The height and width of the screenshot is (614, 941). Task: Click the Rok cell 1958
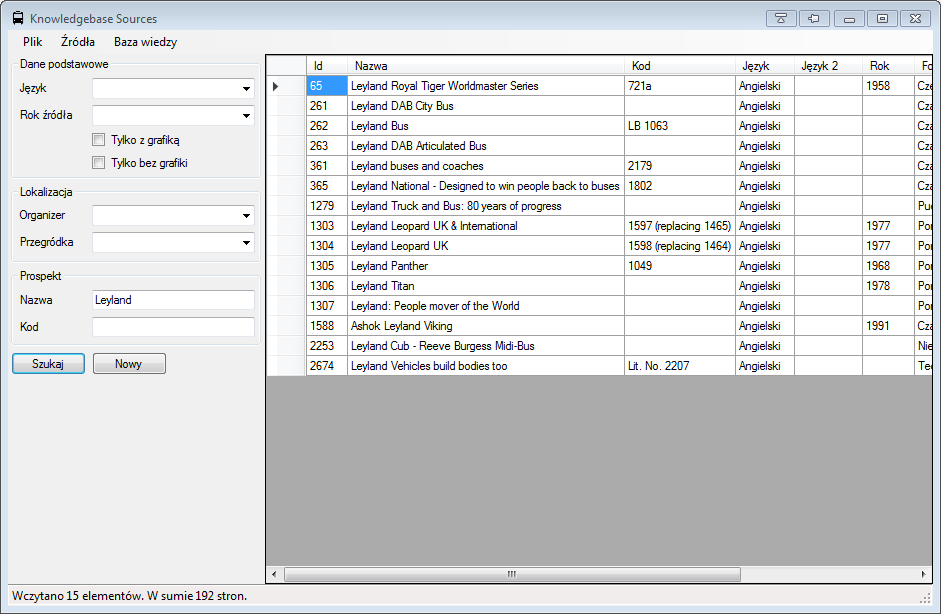point(888,86)
